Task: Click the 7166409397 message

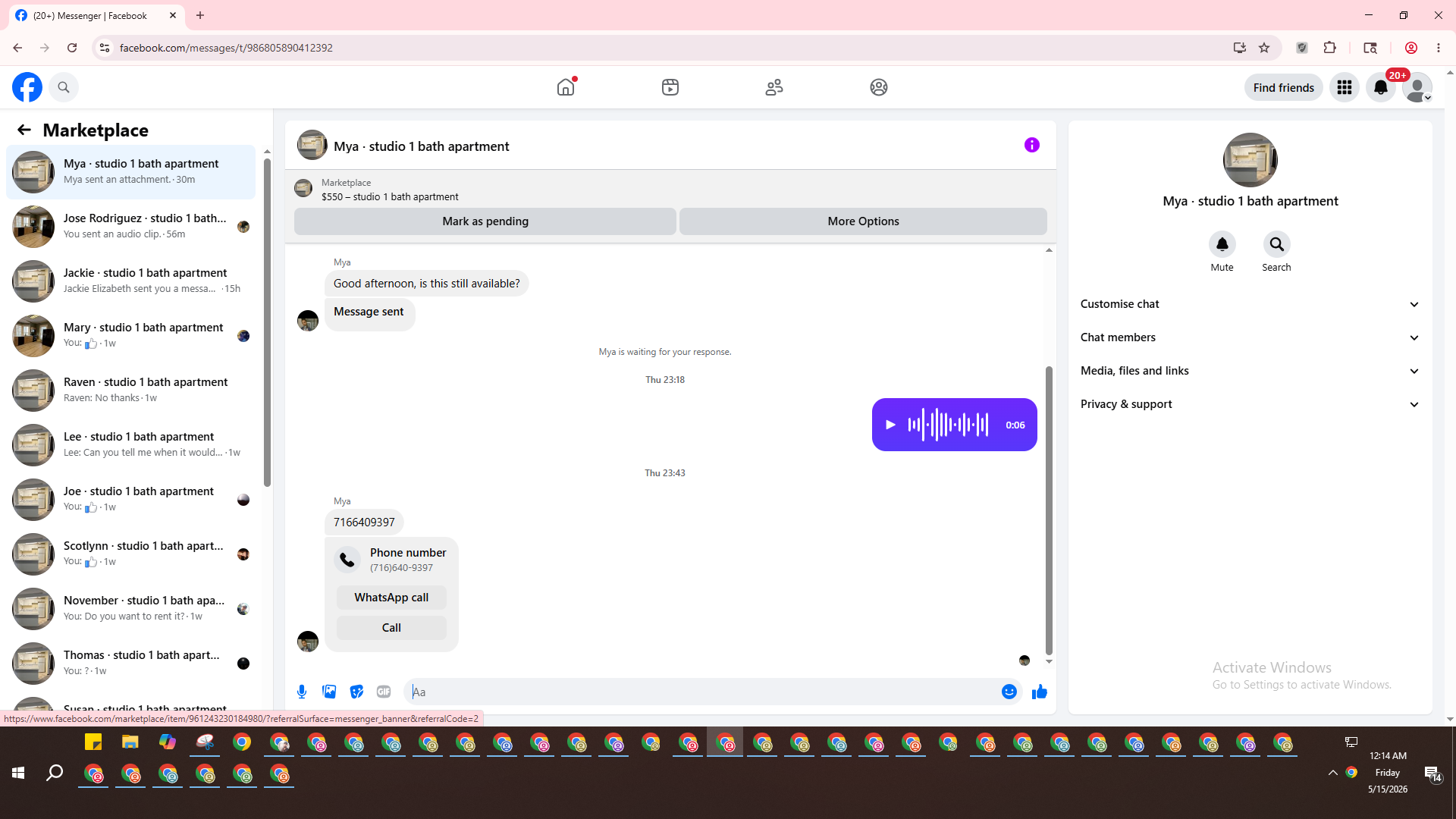Action: [x=364, y=522]
